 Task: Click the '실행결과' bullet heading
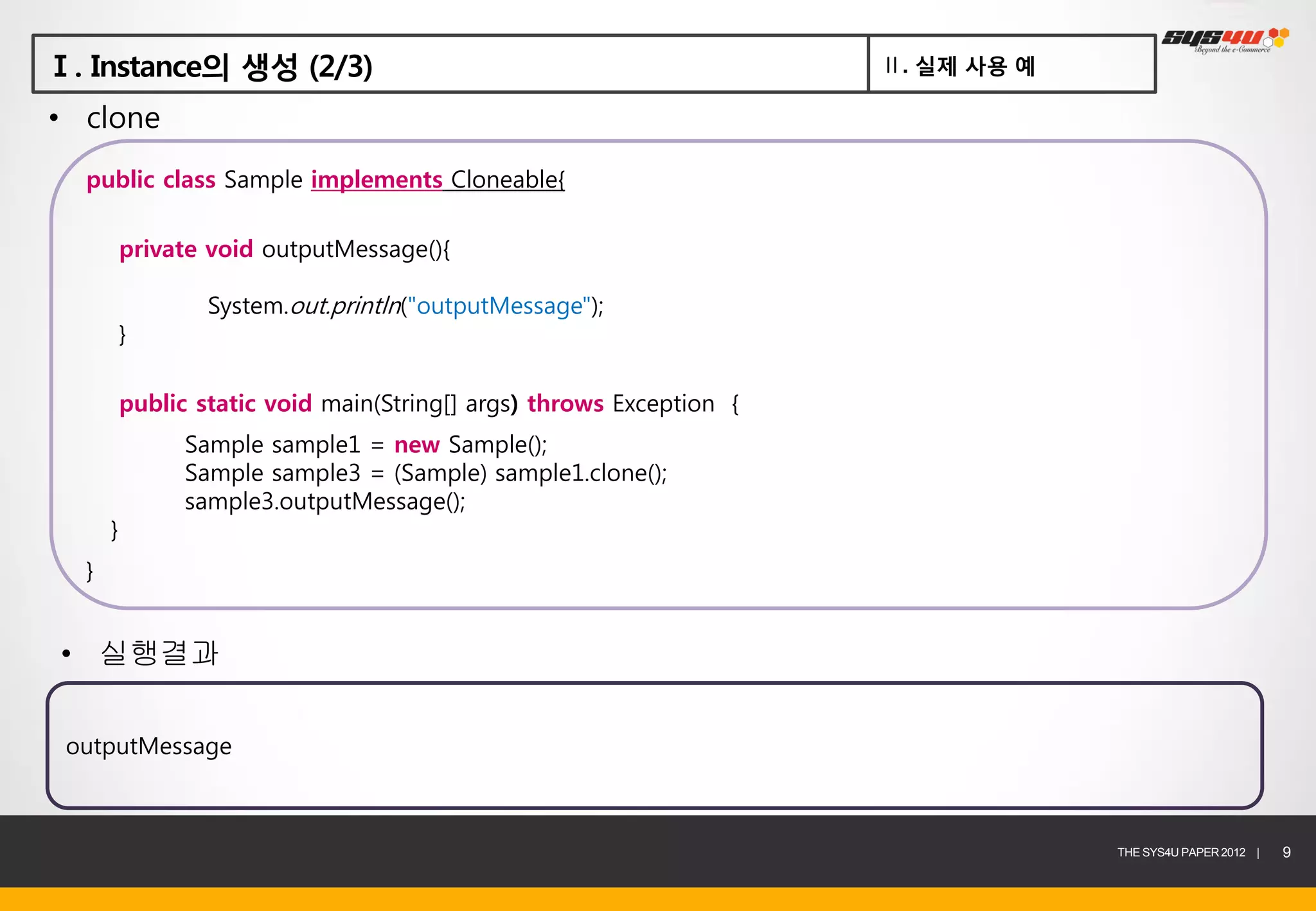tap(159, 653)
